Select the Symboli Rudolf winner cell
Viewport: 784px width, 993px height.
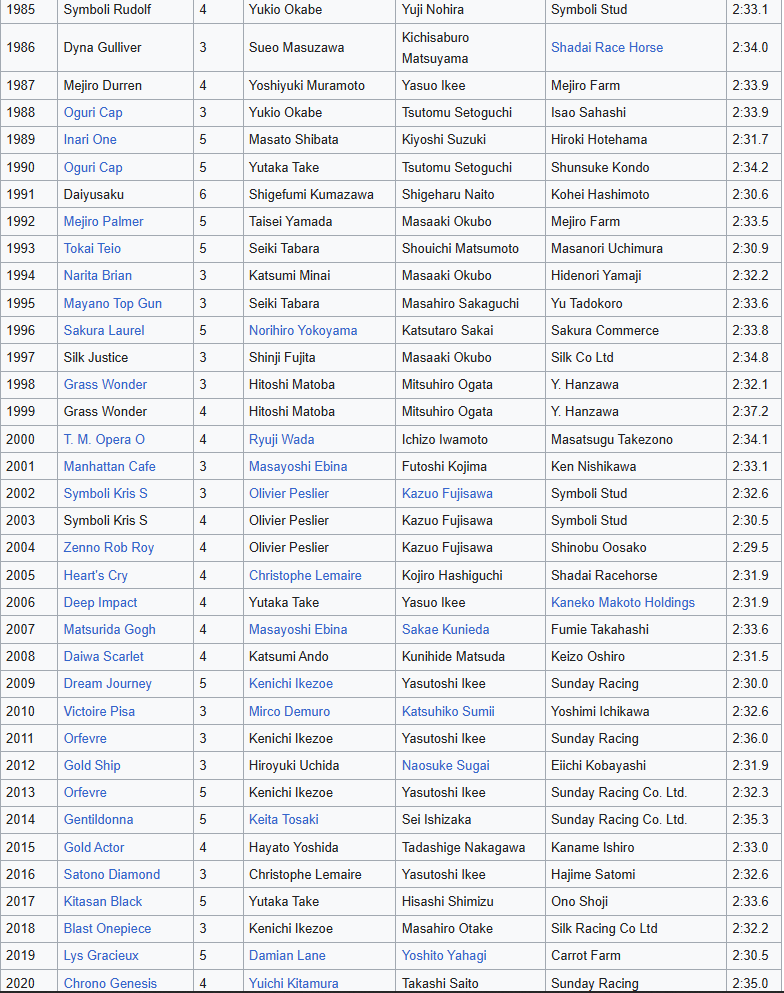point(125,9)
